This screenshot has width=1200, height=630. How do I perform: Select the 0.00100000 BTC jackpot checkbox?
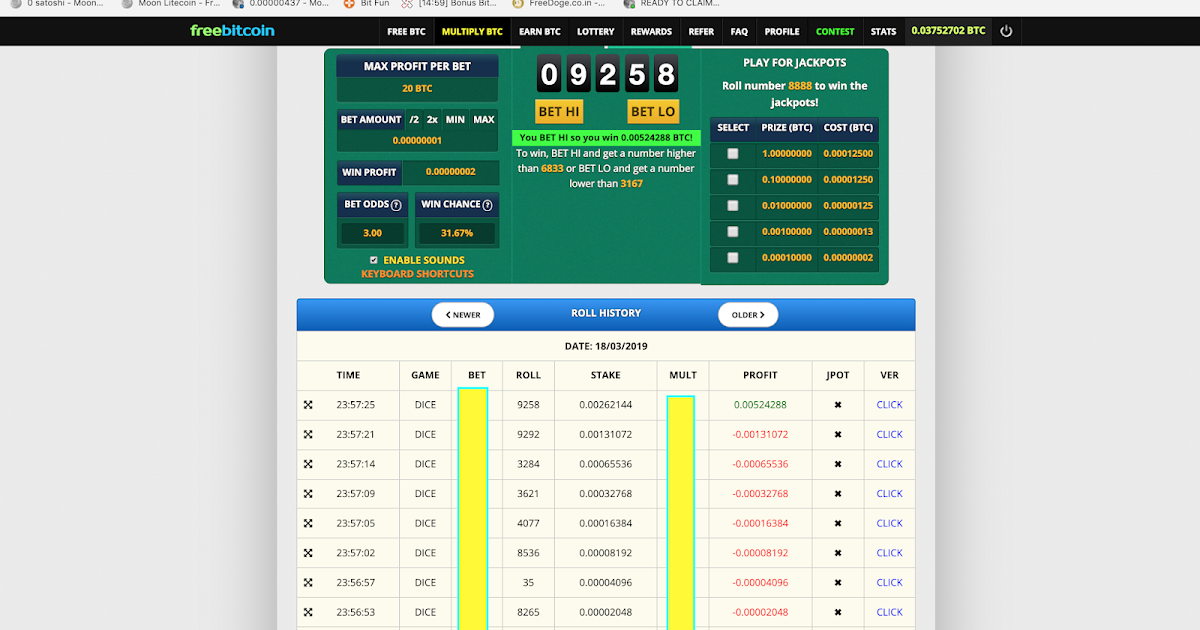tap(733, 232)
